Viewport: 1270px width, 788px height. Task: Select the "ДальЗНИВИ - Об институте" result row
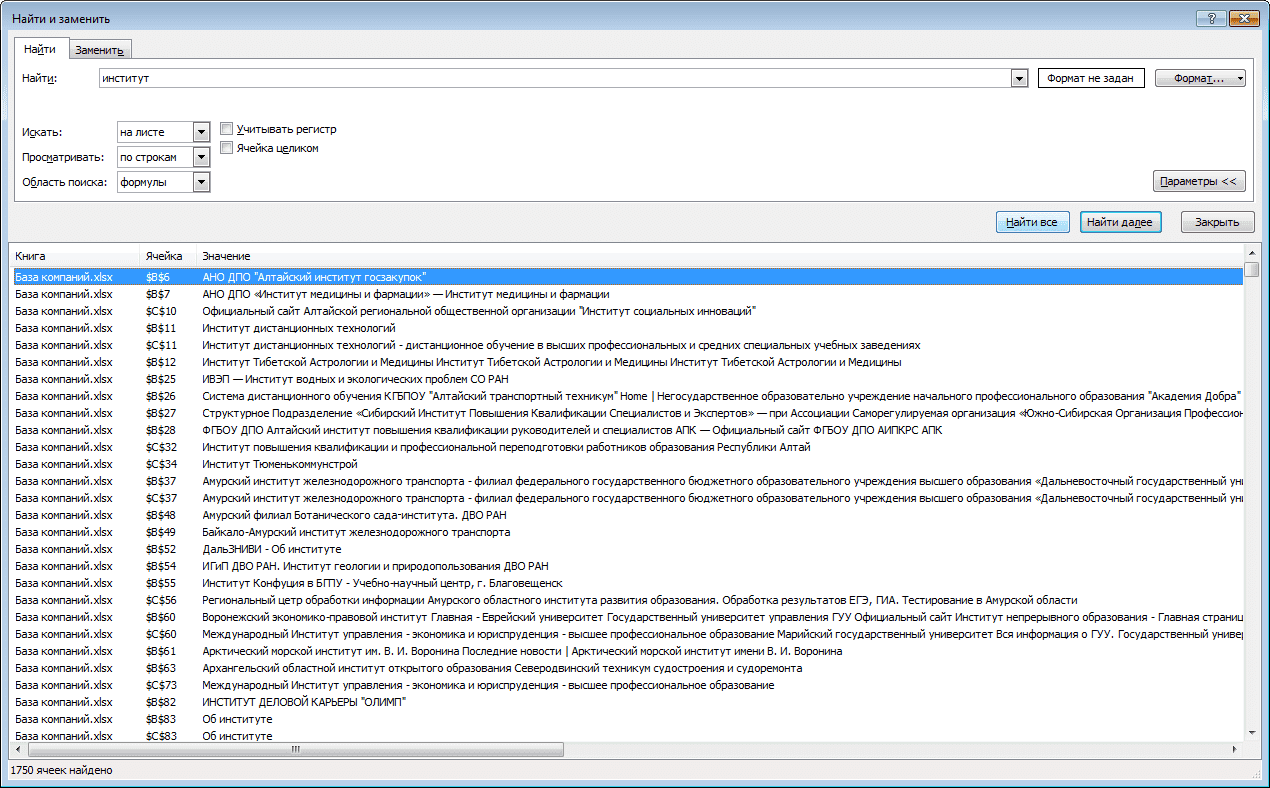point(627,549)
